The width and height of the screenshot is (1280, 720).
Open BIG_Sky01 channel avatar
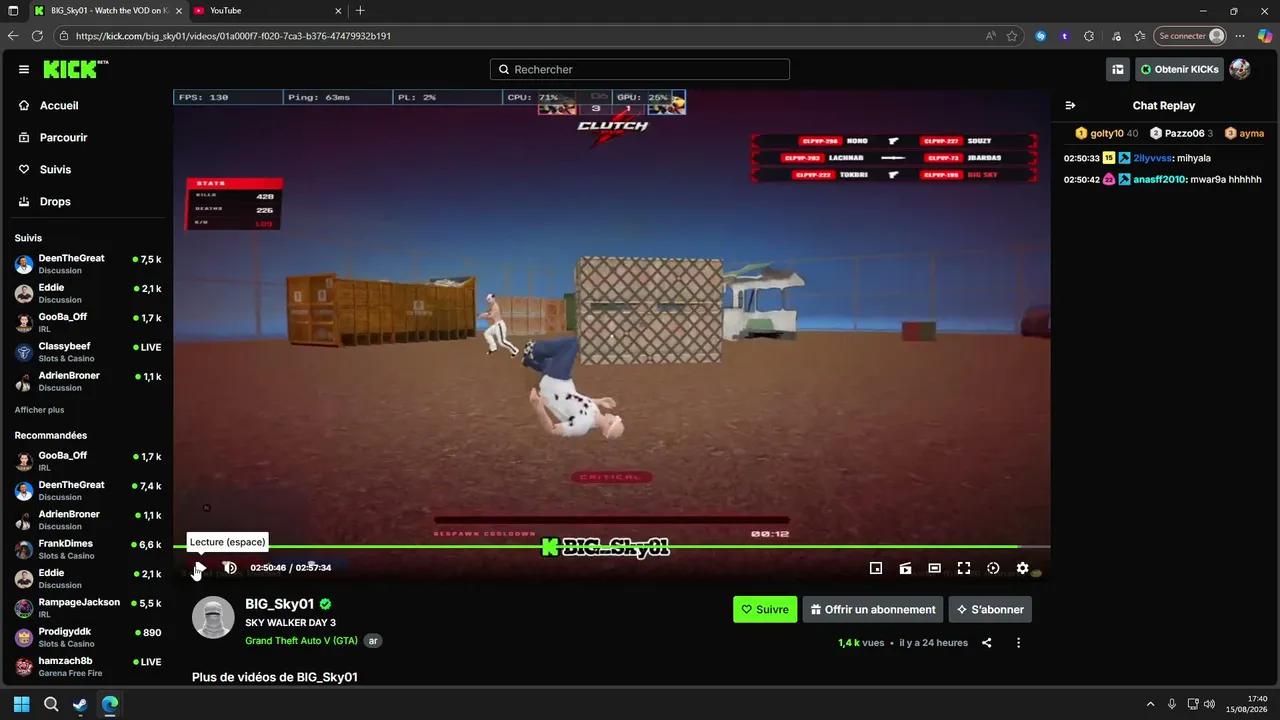[x=213, y=618]
